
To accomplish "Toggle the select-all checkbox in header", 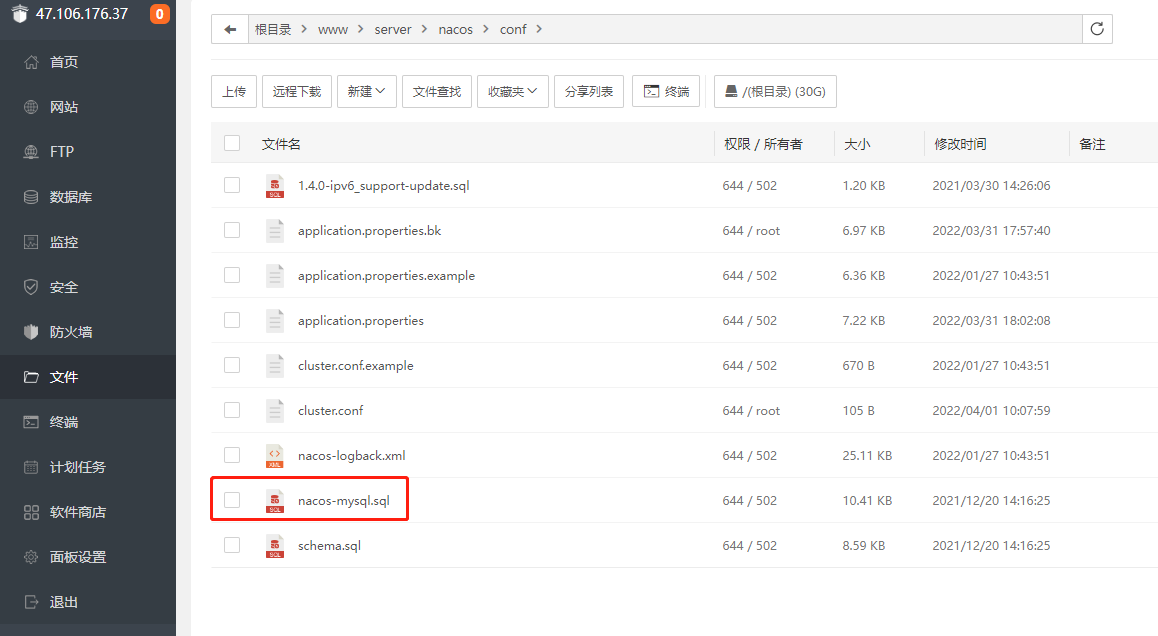I will pyautogui.click(x=232, y=143).
